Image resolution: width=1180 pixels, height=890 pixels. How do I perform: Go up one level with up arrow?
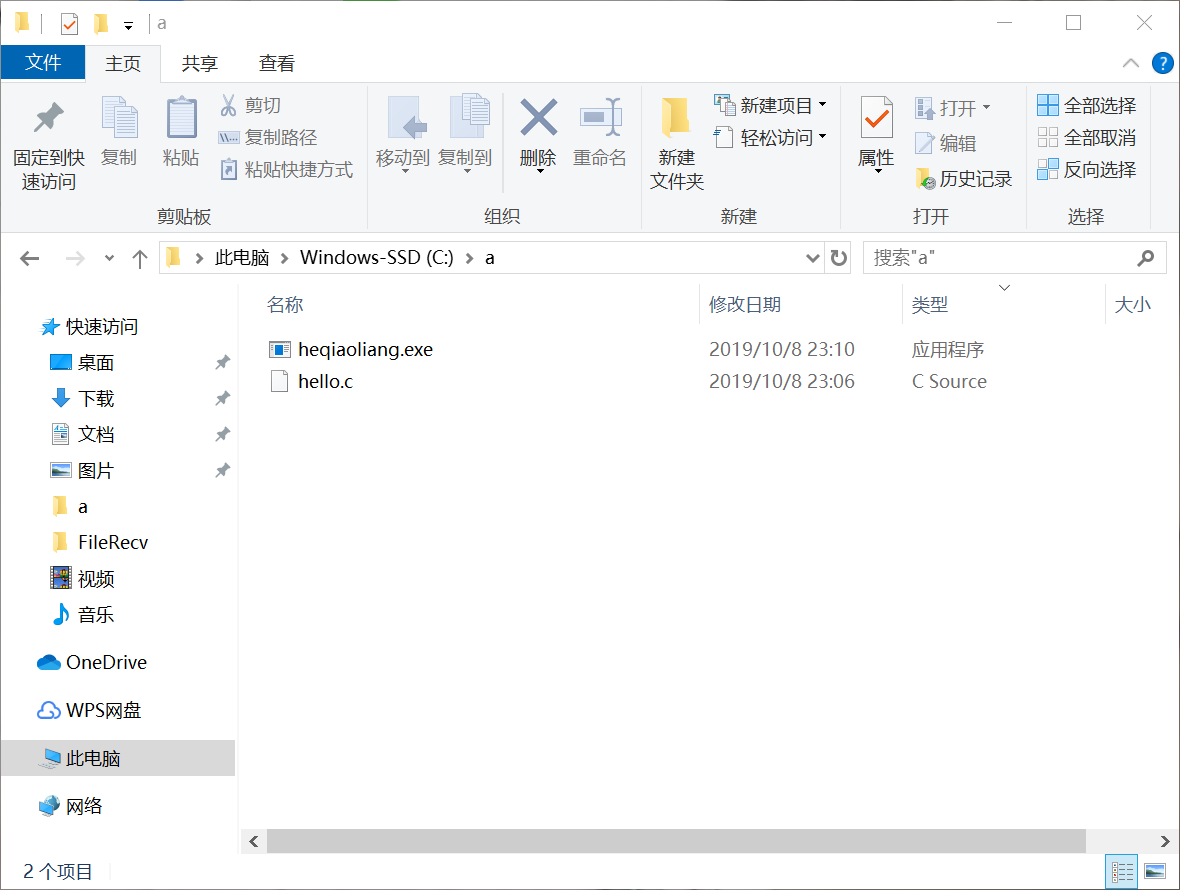[140, 260]
